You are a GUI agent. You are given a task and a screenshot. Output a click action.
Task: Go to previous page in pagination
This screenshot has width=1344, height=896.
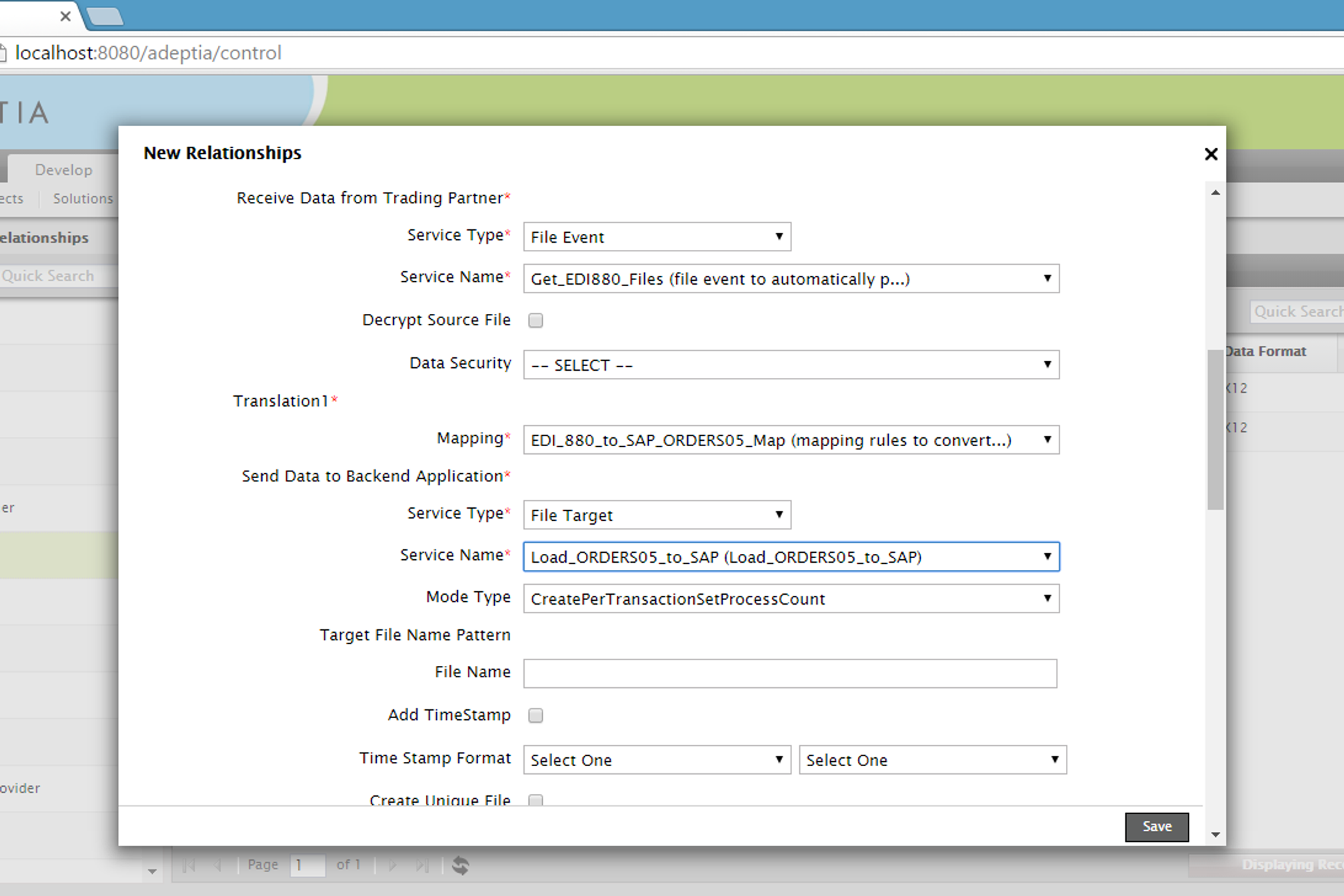pos(218,865)
